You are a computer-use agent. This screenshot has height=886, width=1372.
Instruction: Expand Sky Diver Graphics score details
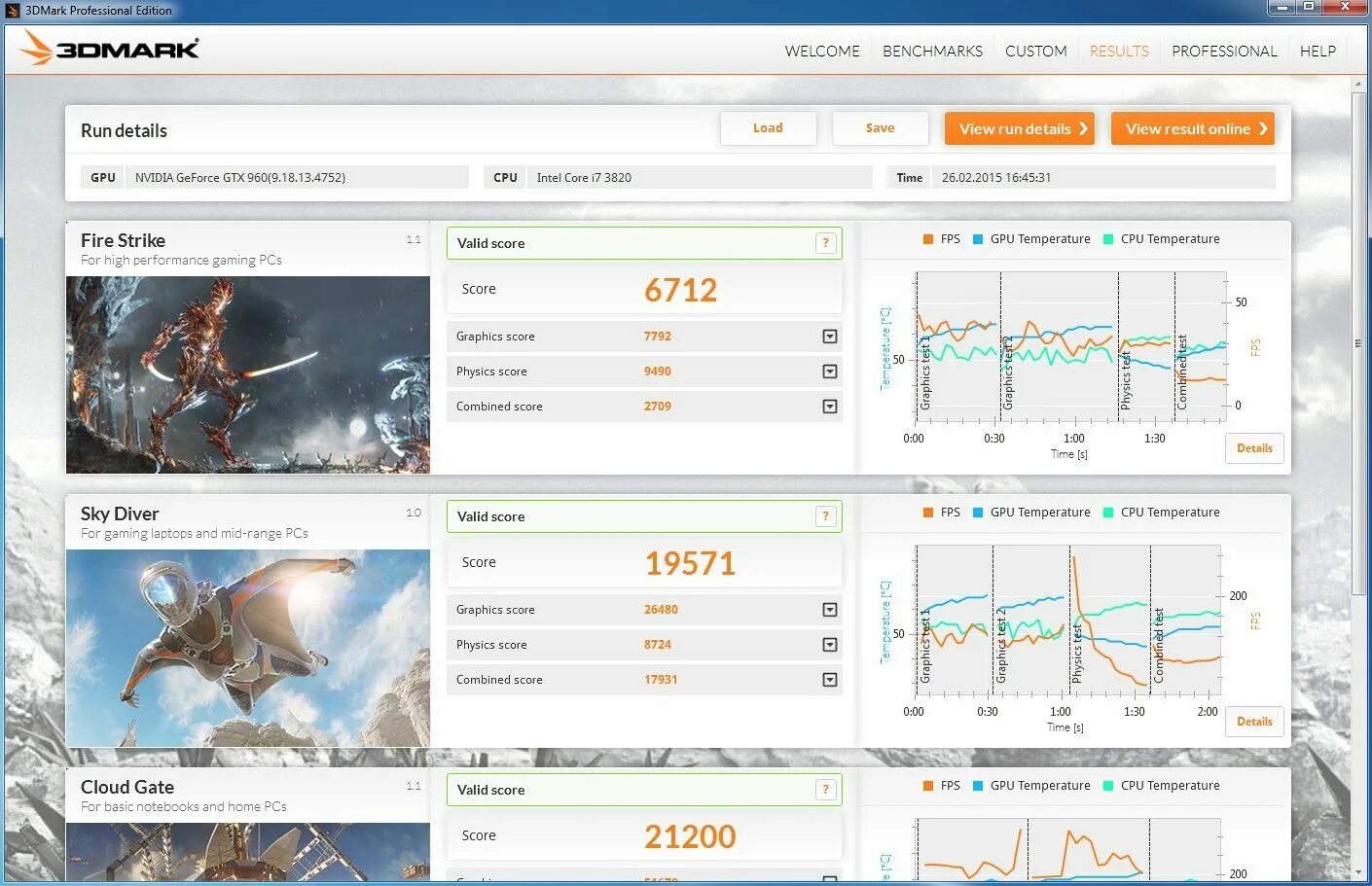coord(830,610)
